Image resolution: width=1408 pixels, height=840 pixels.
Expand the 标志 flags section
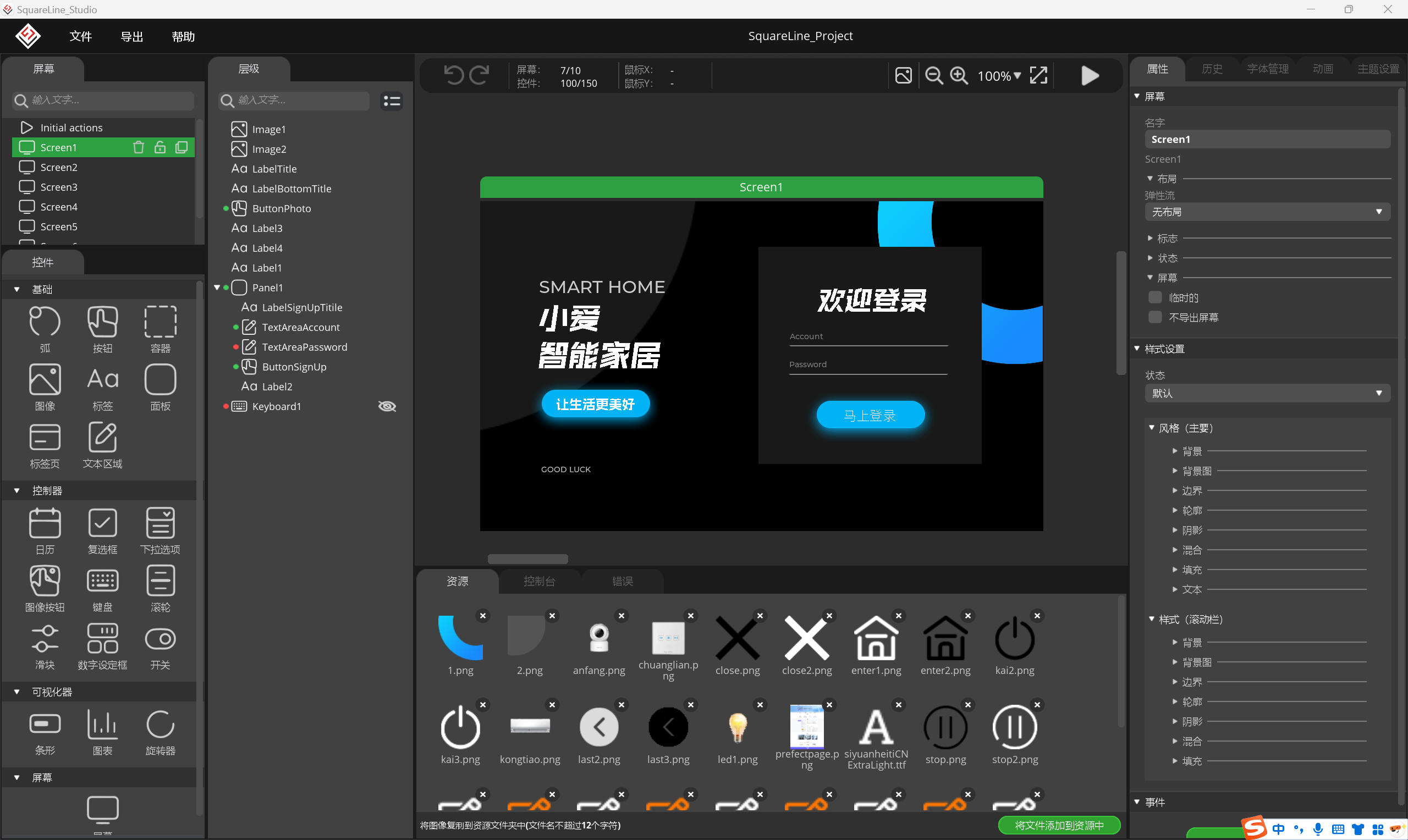click(1150, 238)
